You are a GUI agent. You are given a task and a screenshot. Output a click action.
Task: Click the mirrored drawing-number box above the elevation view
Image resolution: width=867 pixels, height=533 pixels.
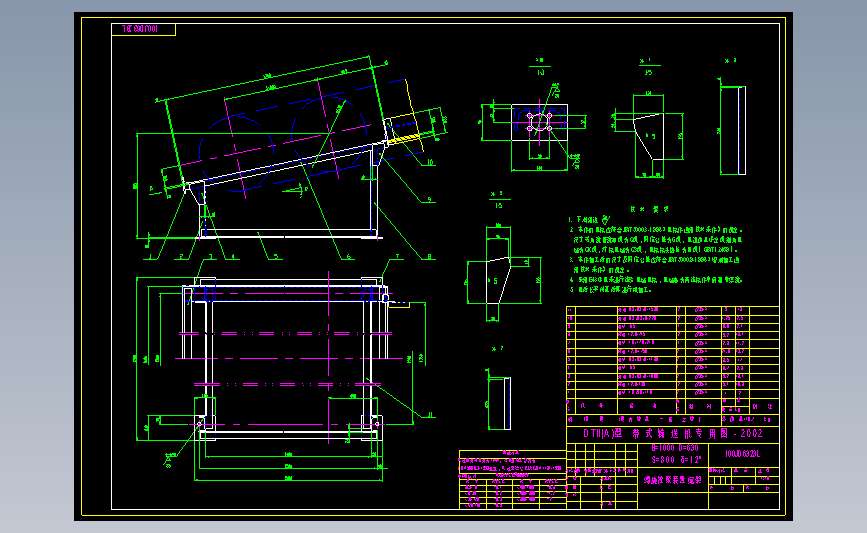click(x=143, y=29)
